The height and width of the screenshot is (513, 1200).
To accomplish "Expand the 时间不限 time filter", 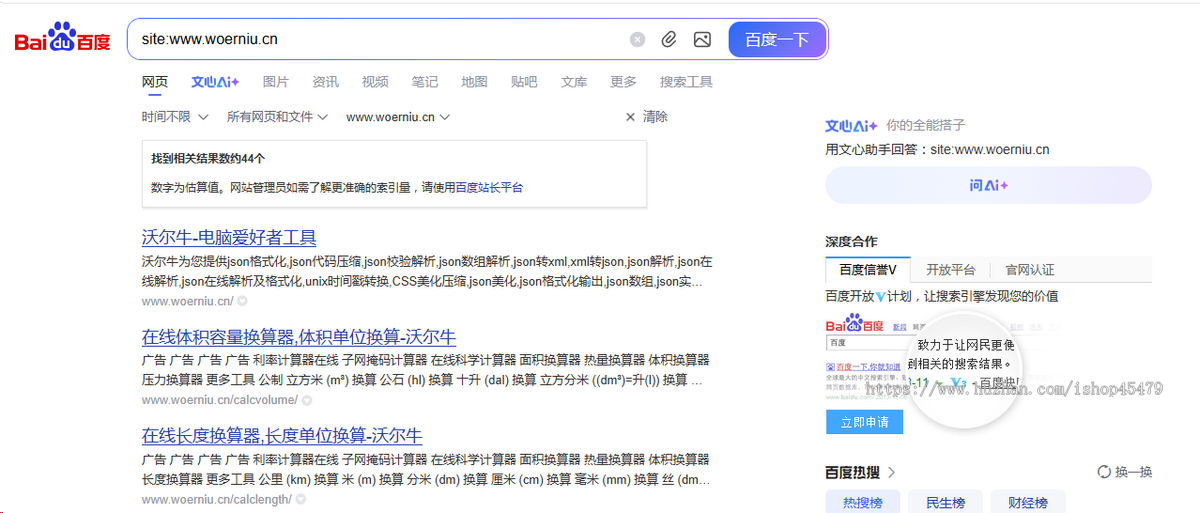I will [x=174, y=117].
